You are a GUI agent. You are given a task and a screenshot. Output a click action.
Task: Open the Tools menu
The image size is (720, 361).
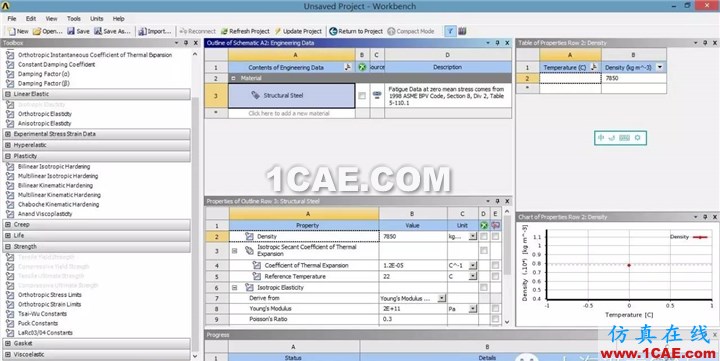click(x=73, y=19)
